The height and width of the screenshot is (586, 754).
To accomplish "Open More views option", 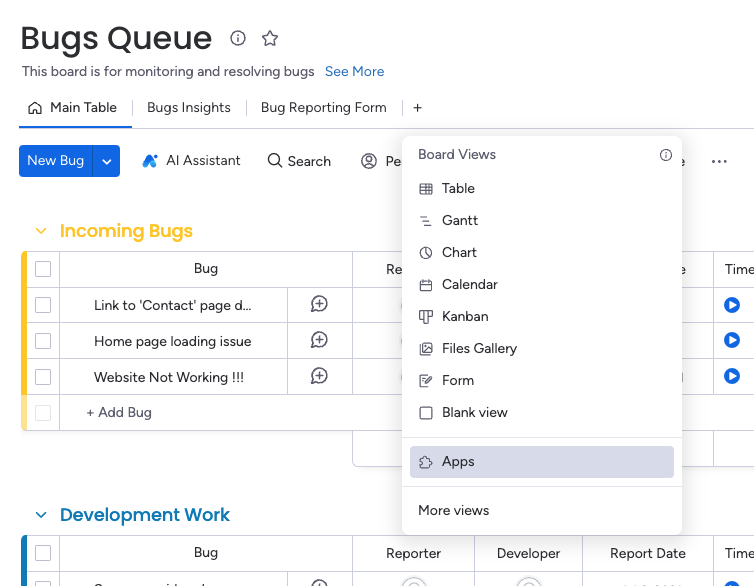I will point(541,511).
